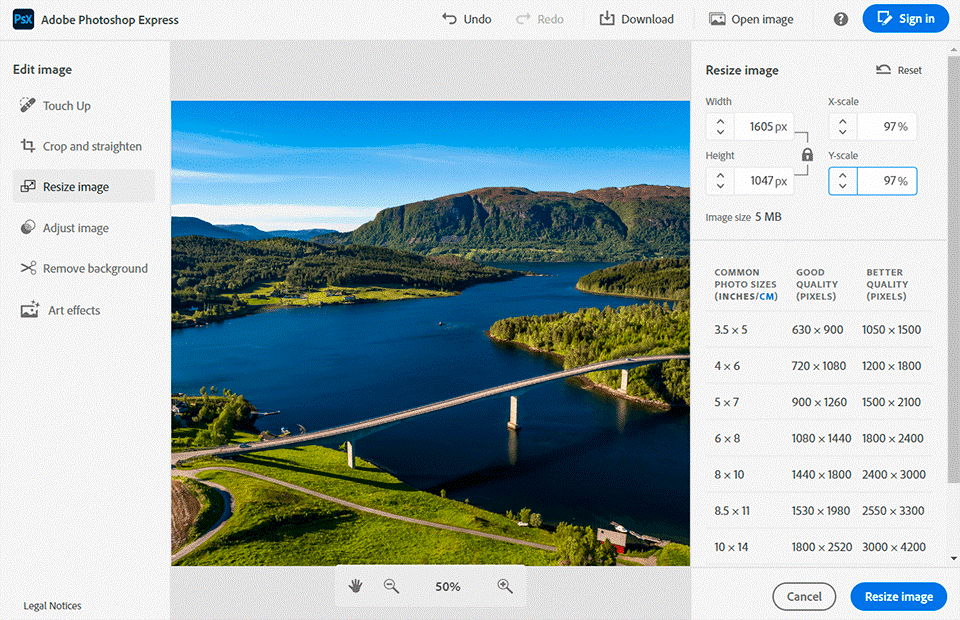Adjust the Height stepper arrows
The width and height of the screenshot is (960, 620).
(x=720, y=181)
